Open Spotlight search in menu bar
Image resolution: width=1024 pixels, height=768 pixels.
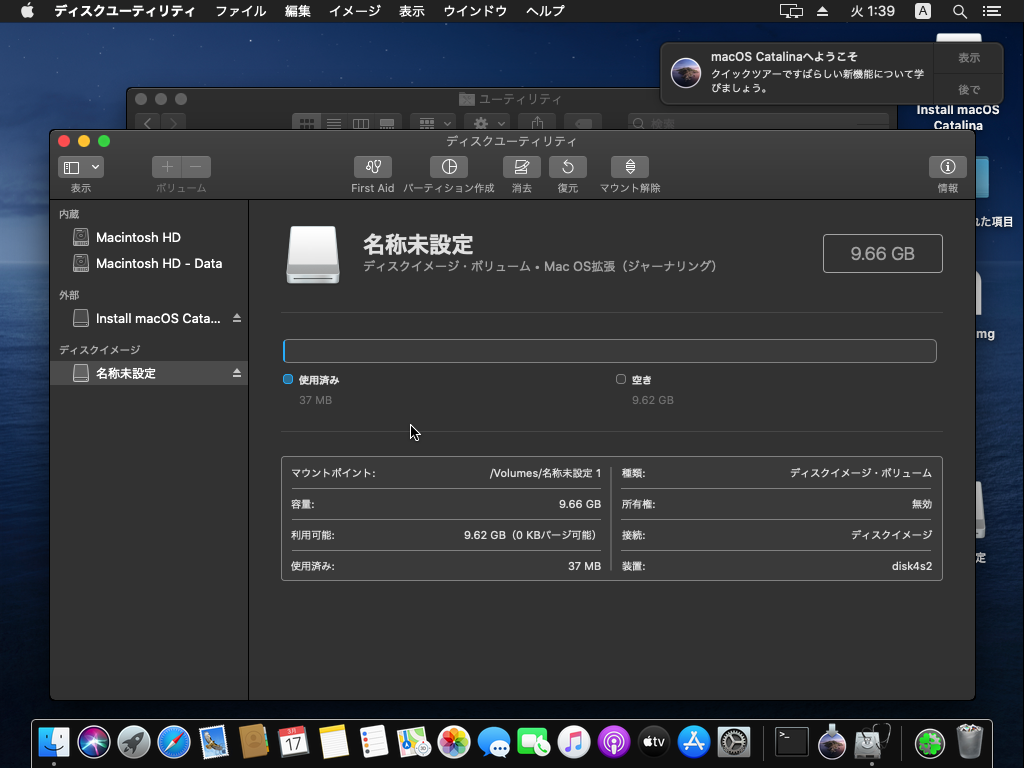click(x=959, y=11)
